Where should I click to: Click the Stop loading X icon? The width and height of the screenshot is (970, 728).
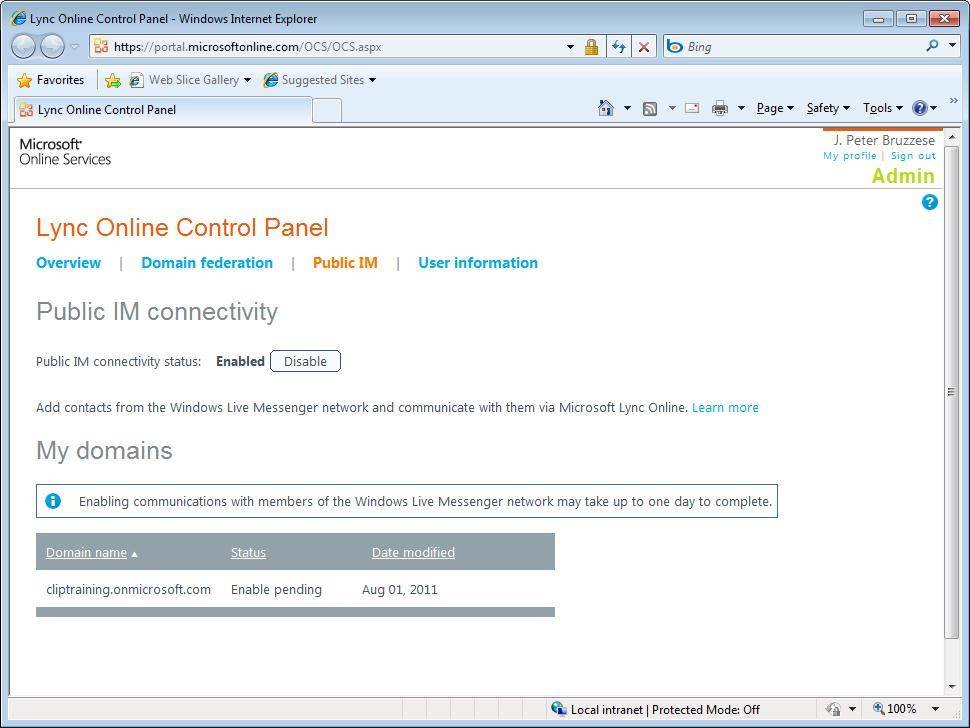tap(644, 47)
